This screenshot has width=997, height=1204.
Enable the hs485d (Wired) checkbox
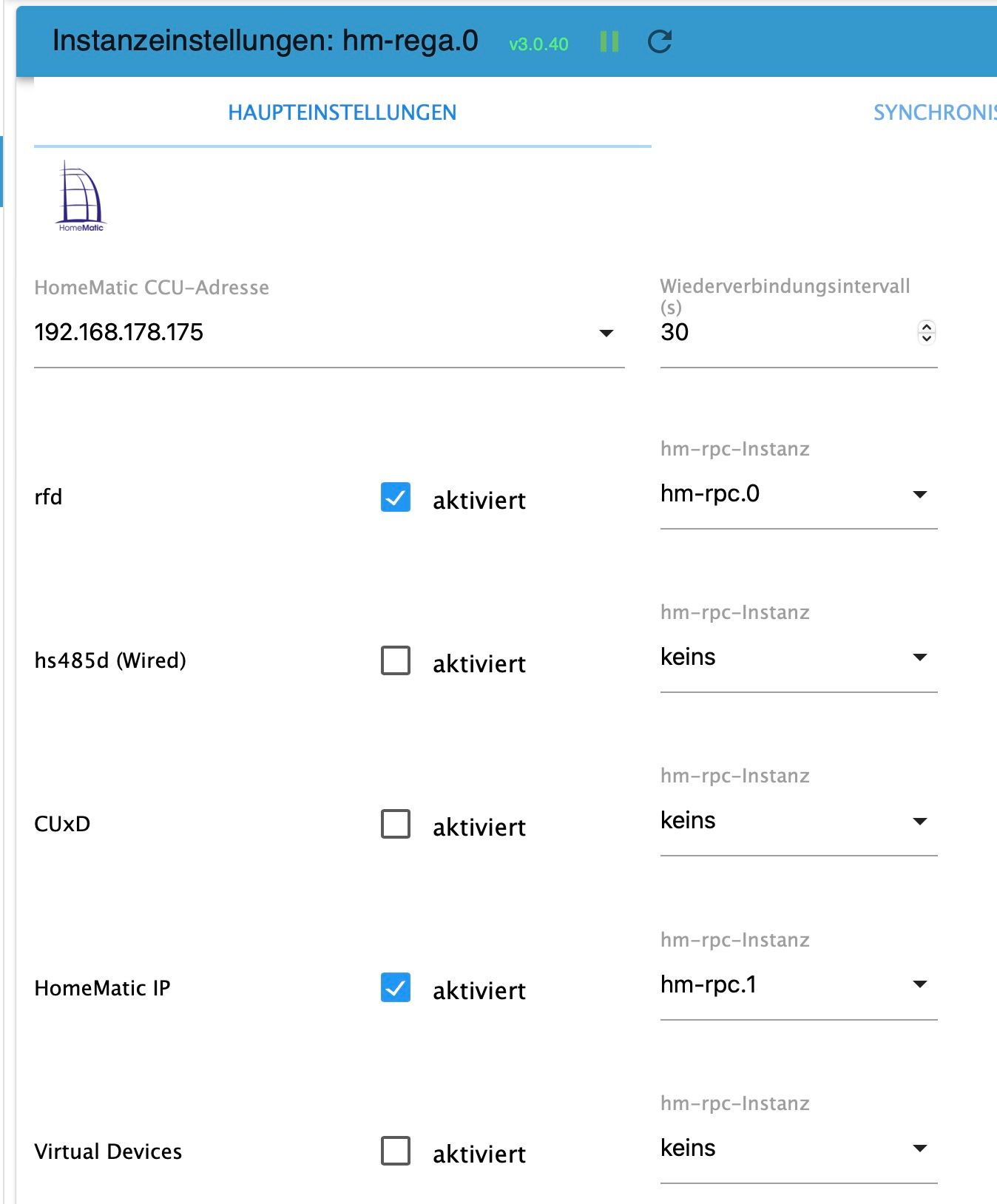396,661
